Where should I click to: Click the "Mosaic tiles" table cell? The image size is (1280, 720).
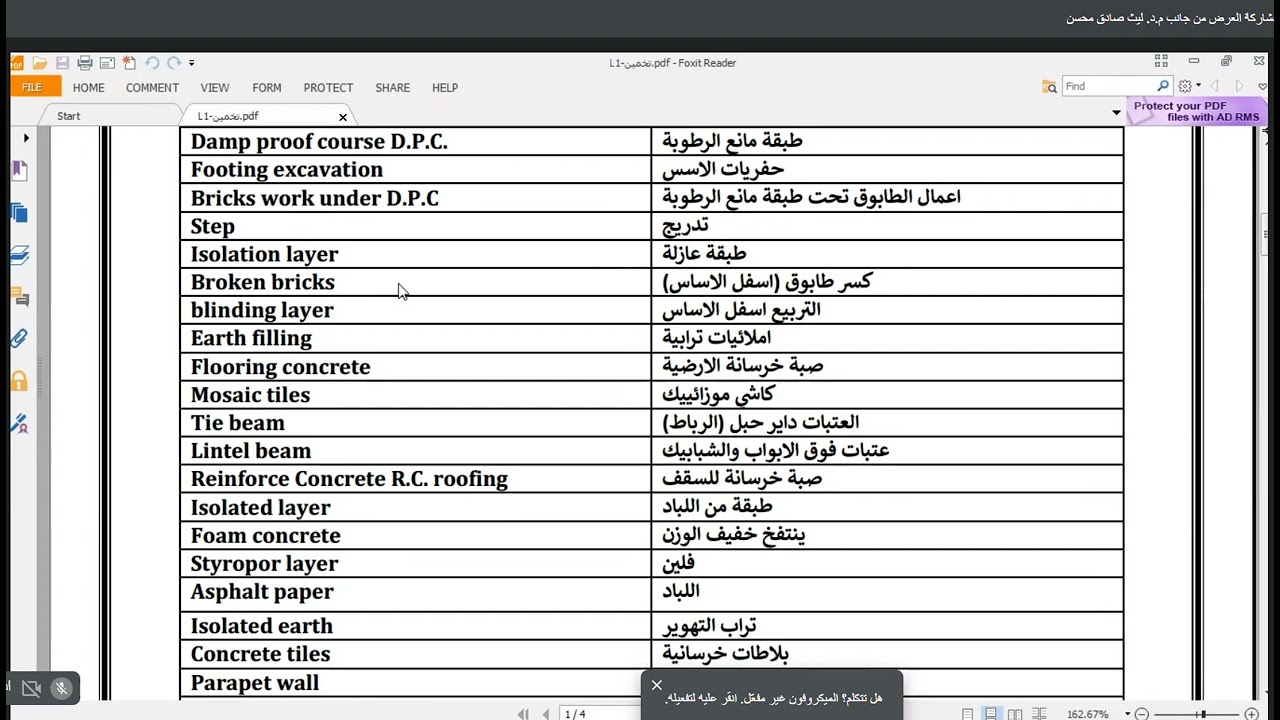click(x=416, y=395)
